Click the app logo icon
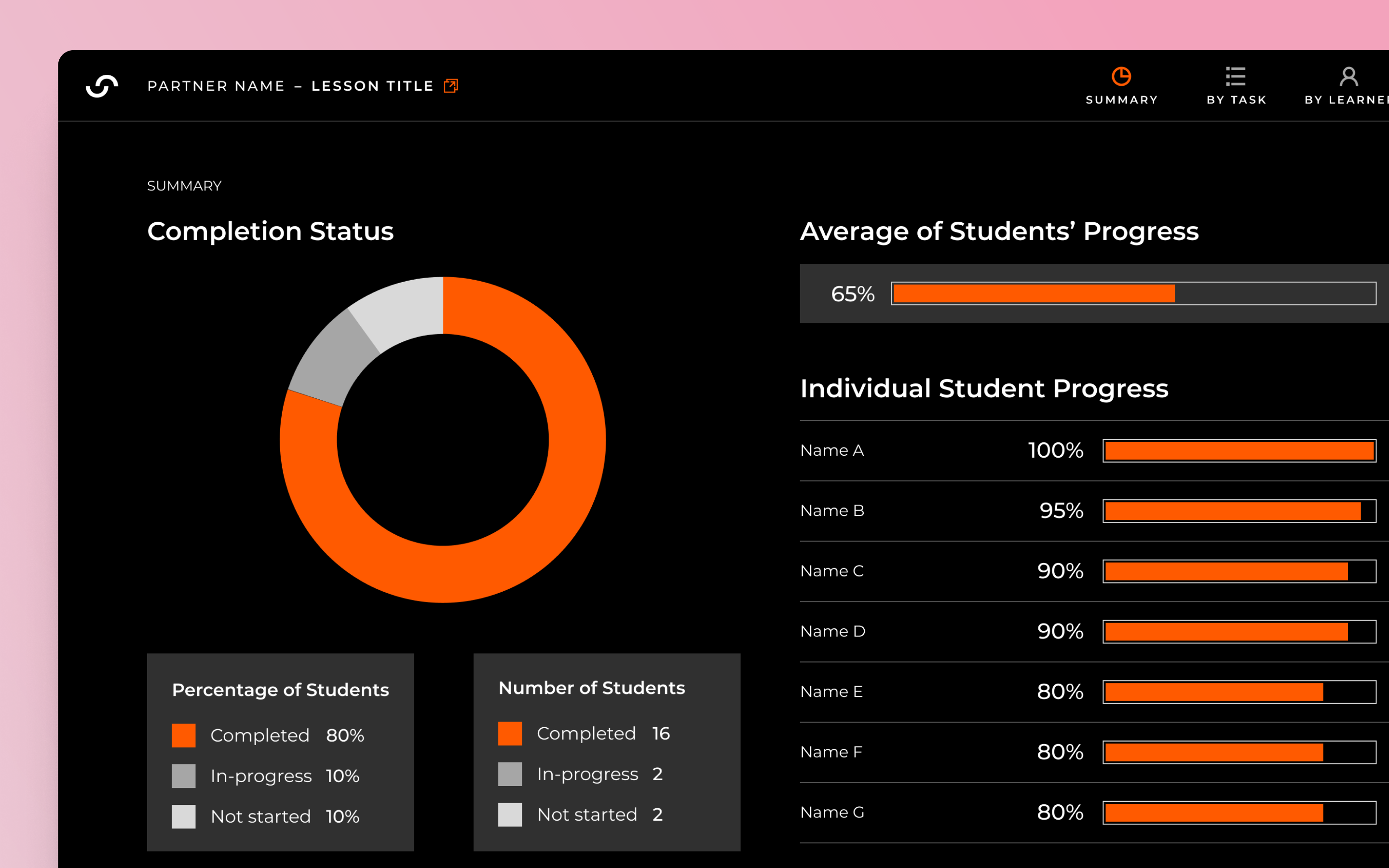 [102, 86]
